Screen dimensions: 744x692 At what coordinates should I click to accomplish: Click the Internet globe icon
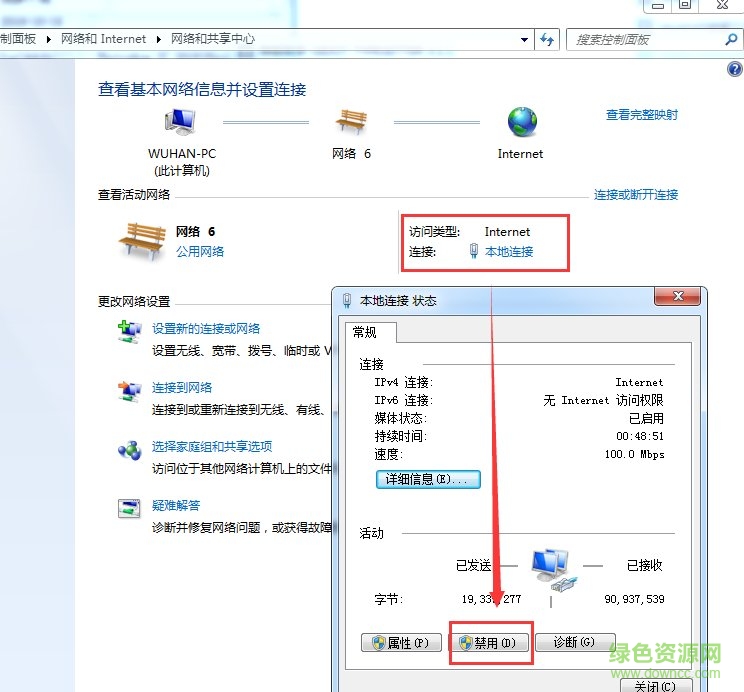pyautogui.click(x=522, y=122)
